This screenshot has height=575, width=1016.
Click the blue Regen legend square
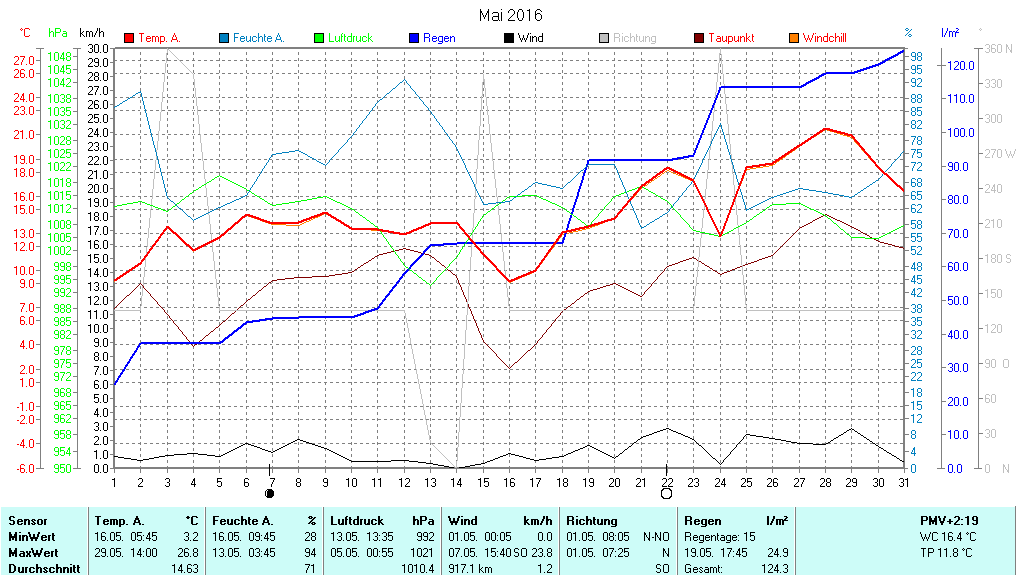(x=414, y=38)
